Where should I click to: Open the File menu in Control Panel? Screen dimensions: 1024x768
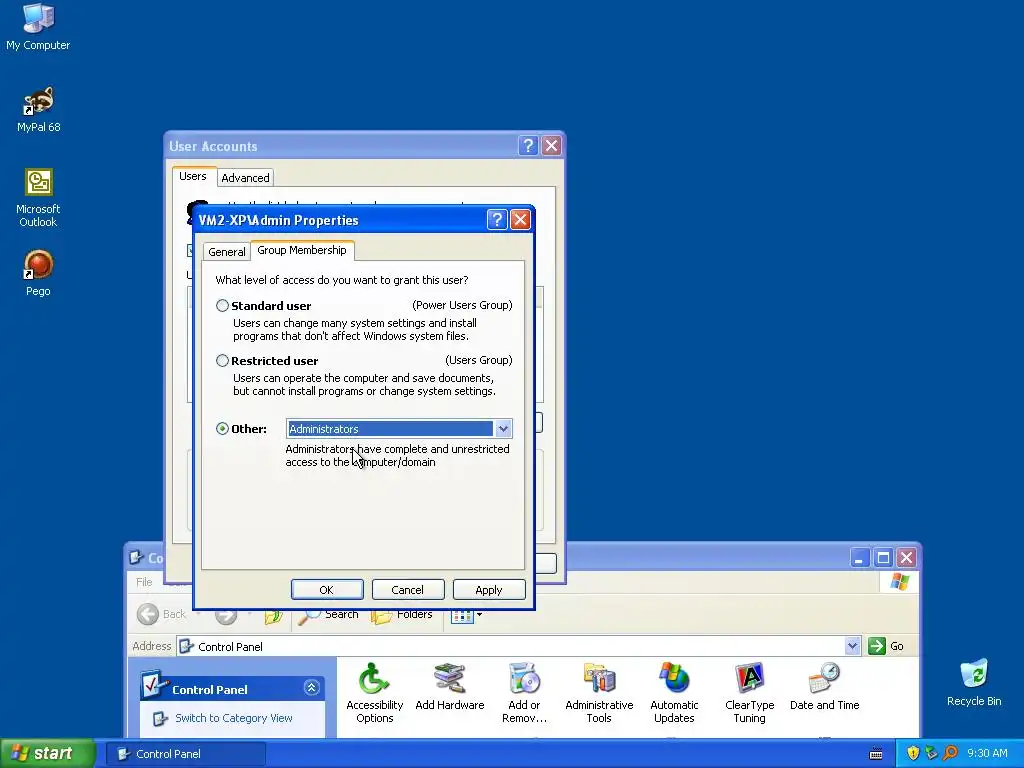(x=144, y=582)
